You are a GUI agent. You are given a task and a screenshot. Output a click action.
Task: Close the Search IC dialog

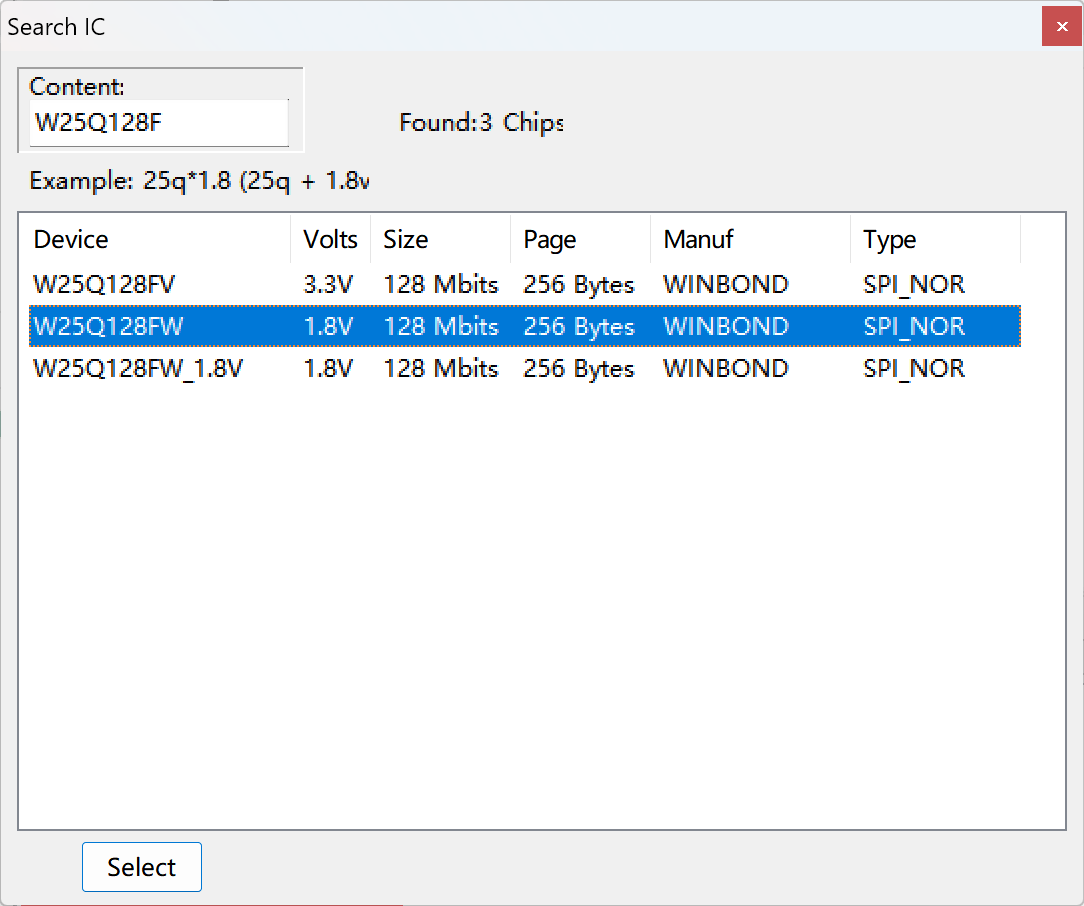pos(1062,26)
